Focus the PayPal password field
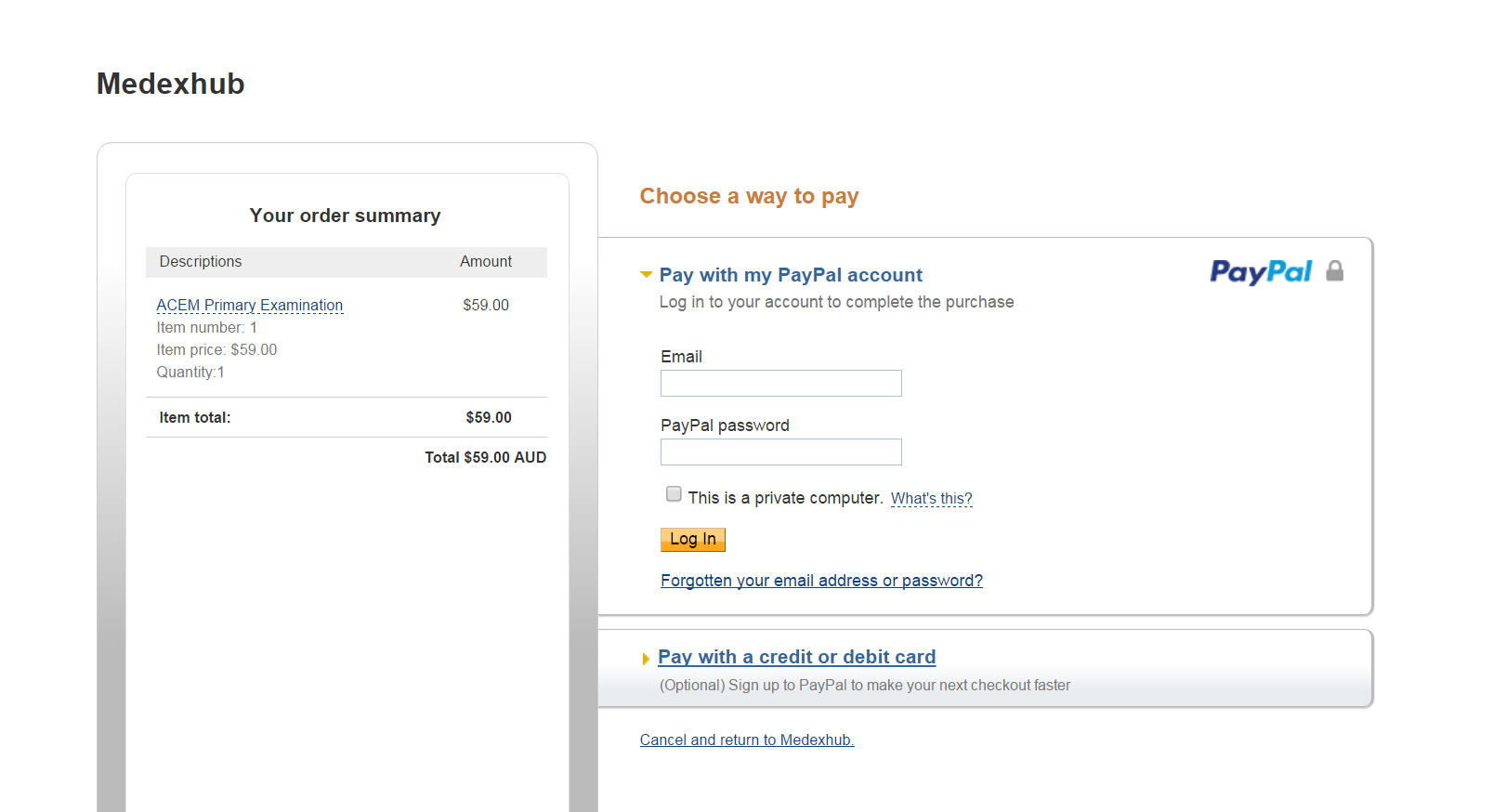 781,452
